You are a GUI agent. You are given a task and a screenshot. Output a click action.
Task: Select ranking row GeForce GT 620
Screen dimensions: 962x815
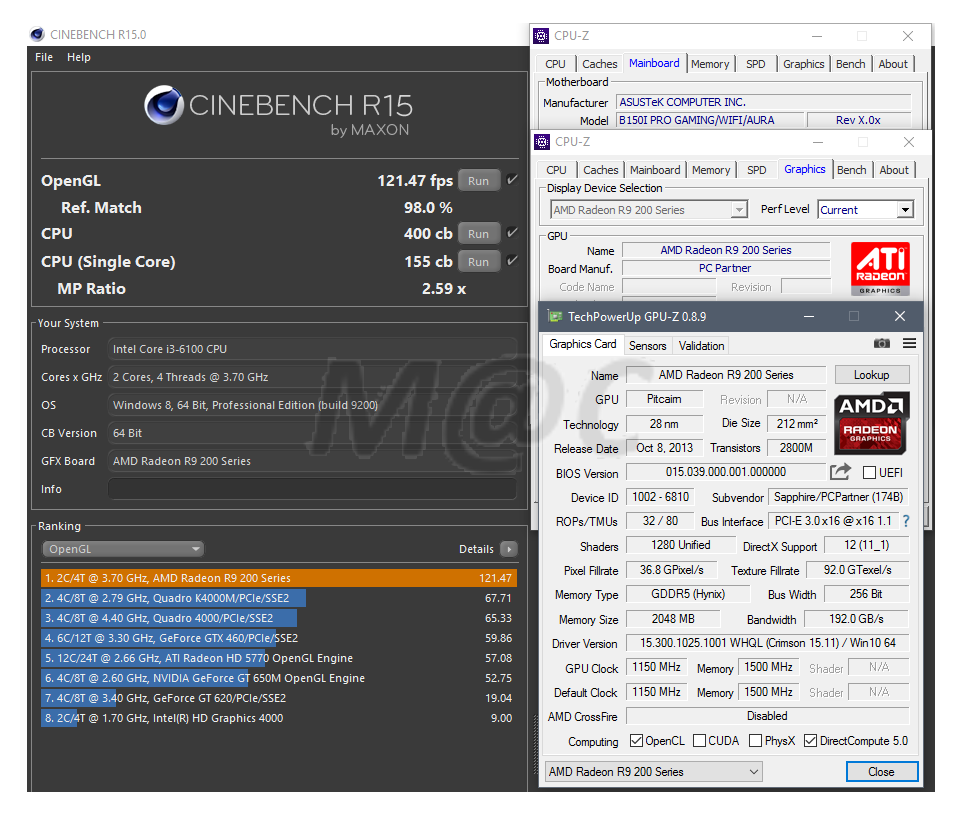[x=279, y=698]
